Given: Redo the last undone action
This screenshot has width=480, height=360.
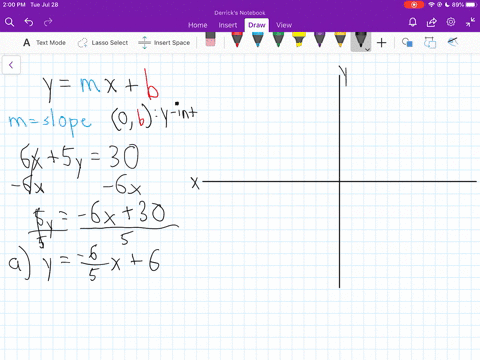Looking at the screenshot, I should 48,22.
